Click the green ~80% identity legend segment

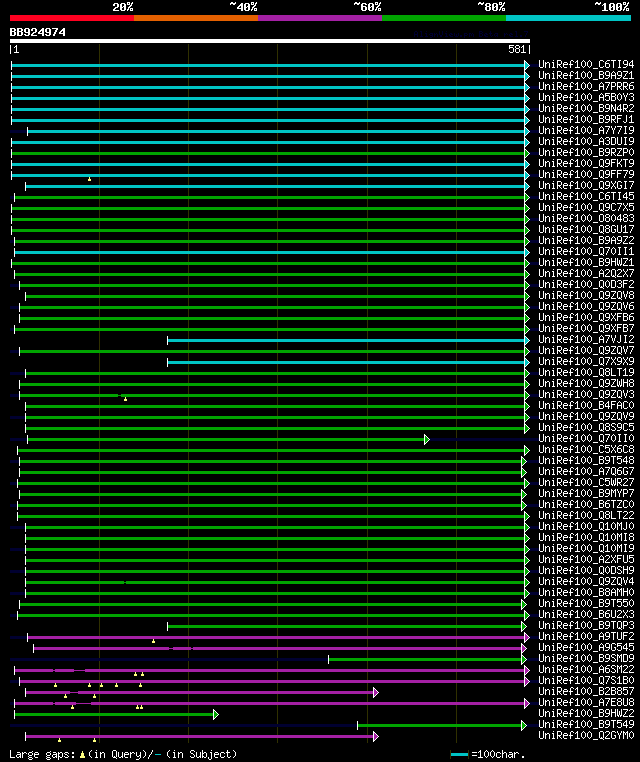(x=444, y=18)
